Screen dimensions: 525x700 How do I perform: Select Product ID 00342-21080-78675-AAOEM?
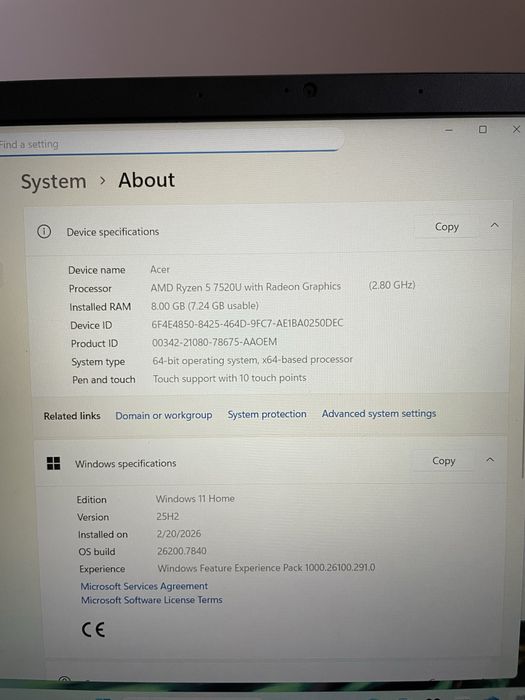[215, 342]
